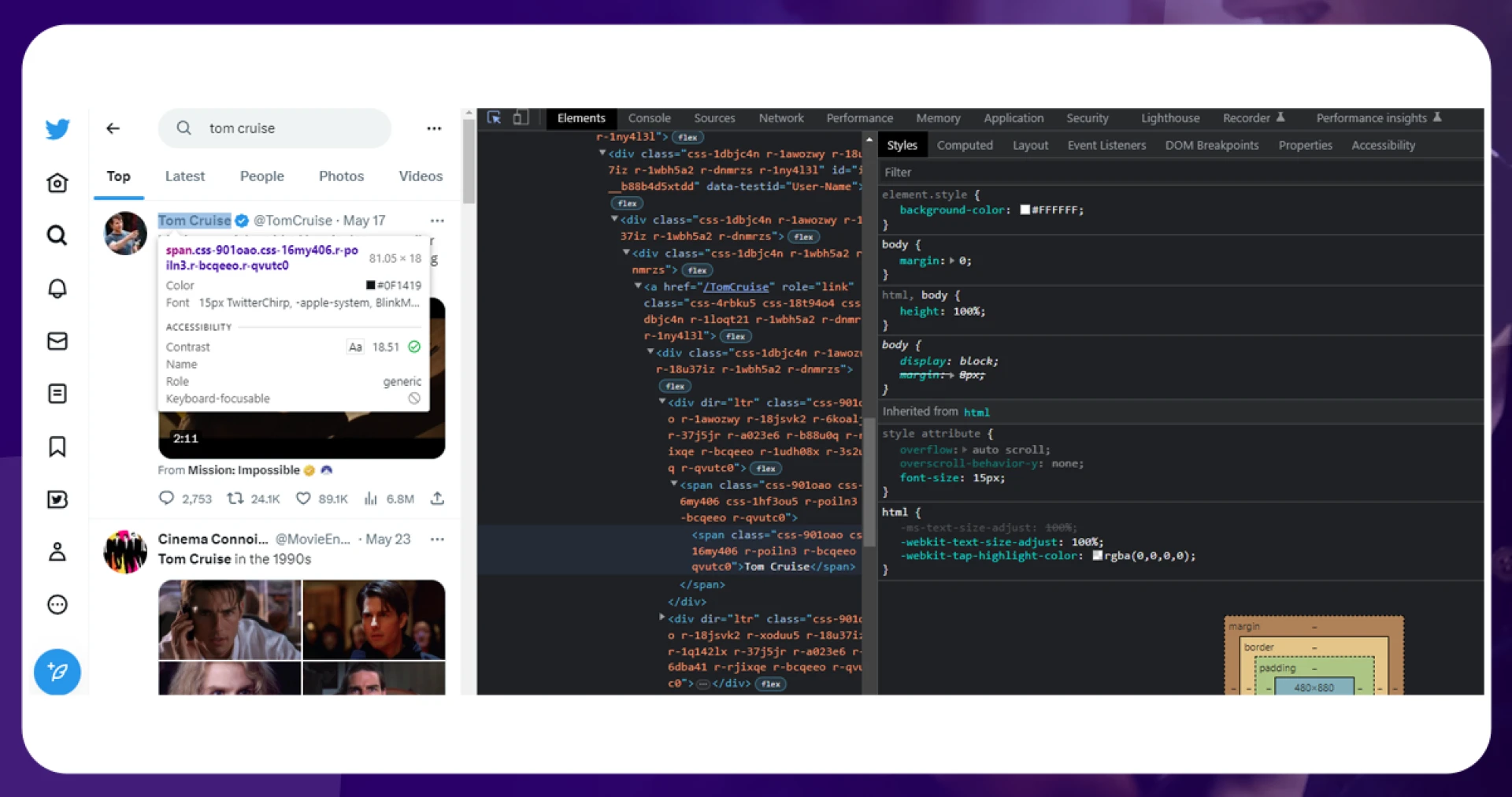Collapse the div with data-testid User-Name
This screenshot has height=797, width=1512.
(602, 153)
